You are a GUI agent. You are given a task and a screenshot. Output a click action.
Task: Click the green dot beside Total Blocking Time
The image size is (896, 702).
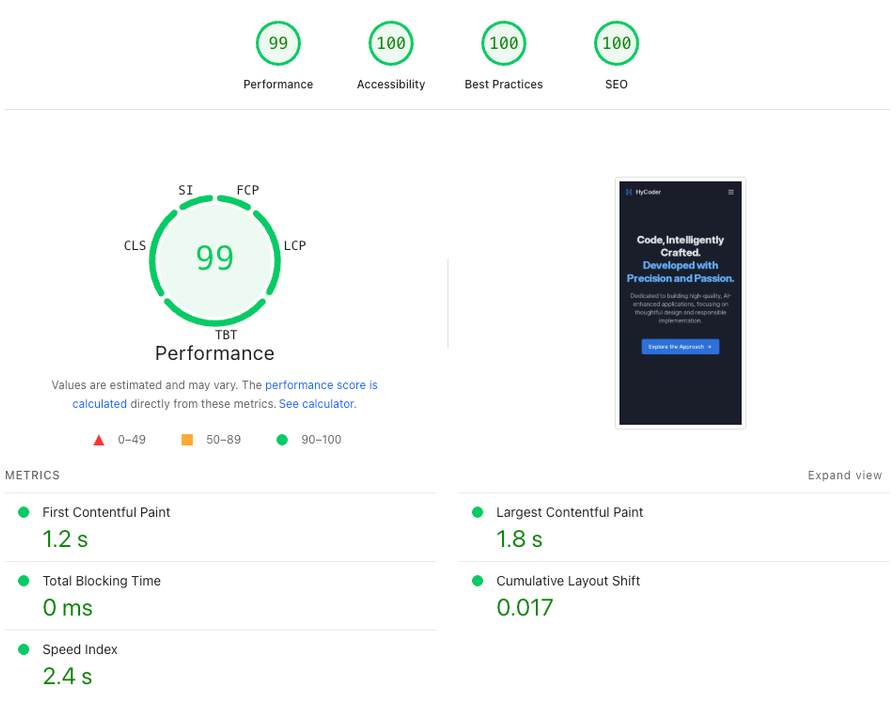pyautogui.click(x=22, y=581)
